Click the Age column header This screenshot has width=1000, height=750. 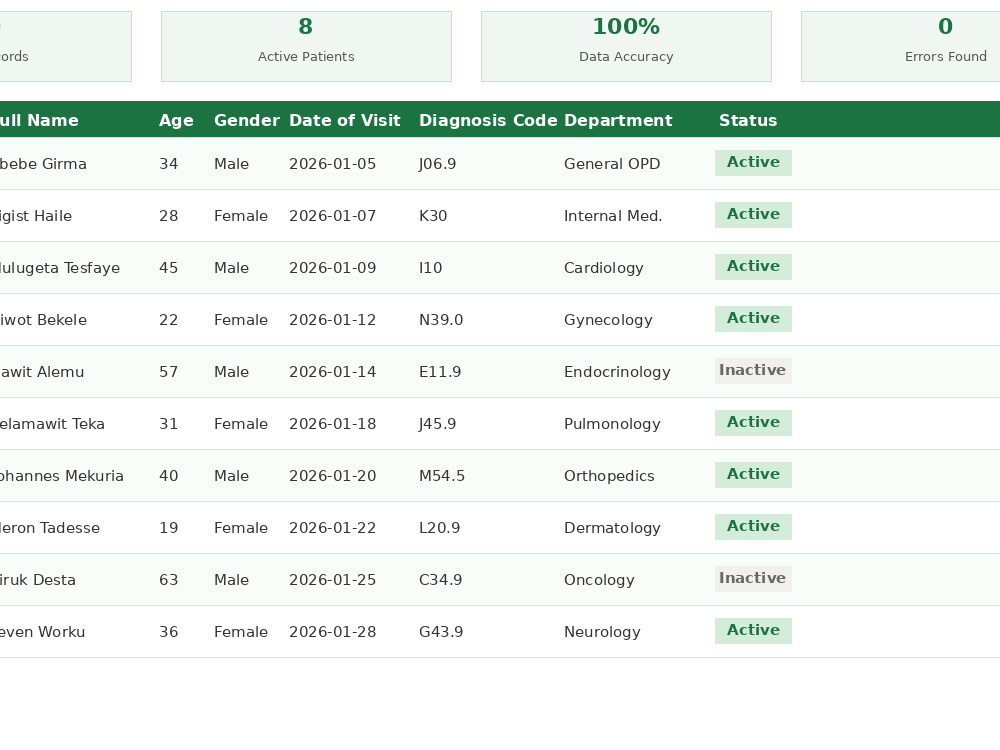click(176, 120)
